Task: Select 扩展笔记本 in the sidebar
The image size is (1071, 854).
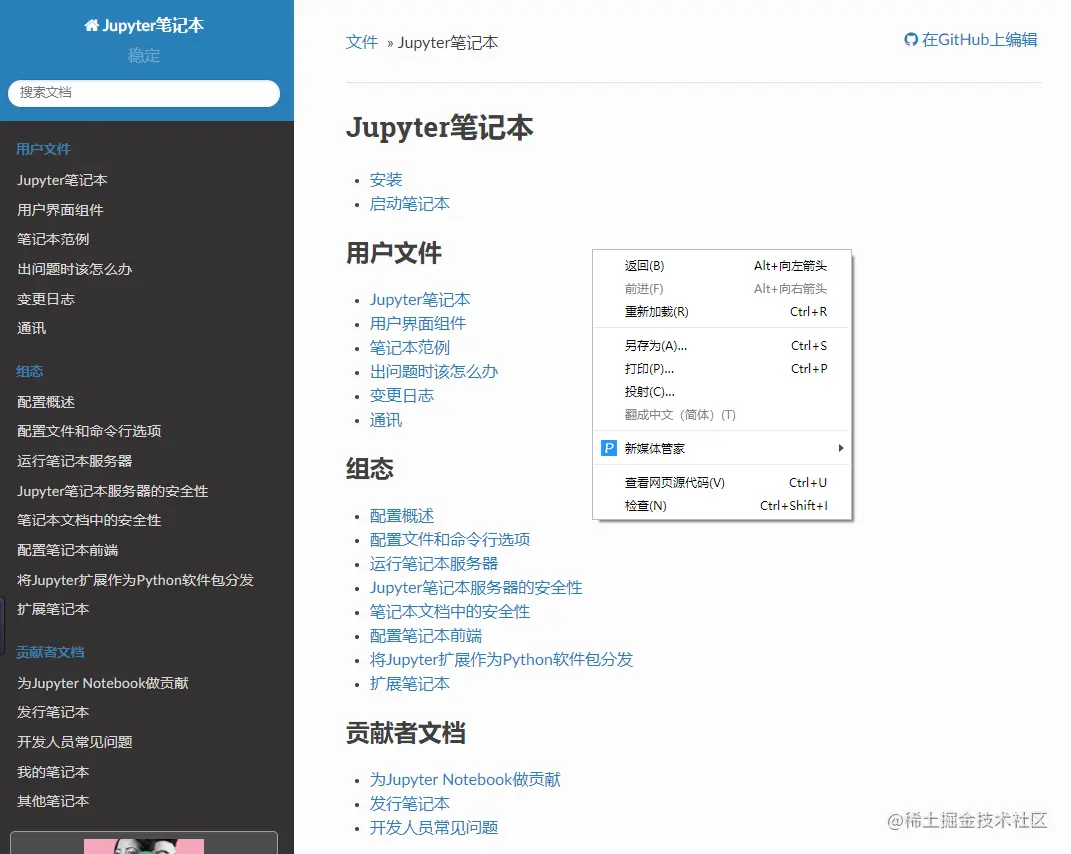Action: [x=147, y=609]
